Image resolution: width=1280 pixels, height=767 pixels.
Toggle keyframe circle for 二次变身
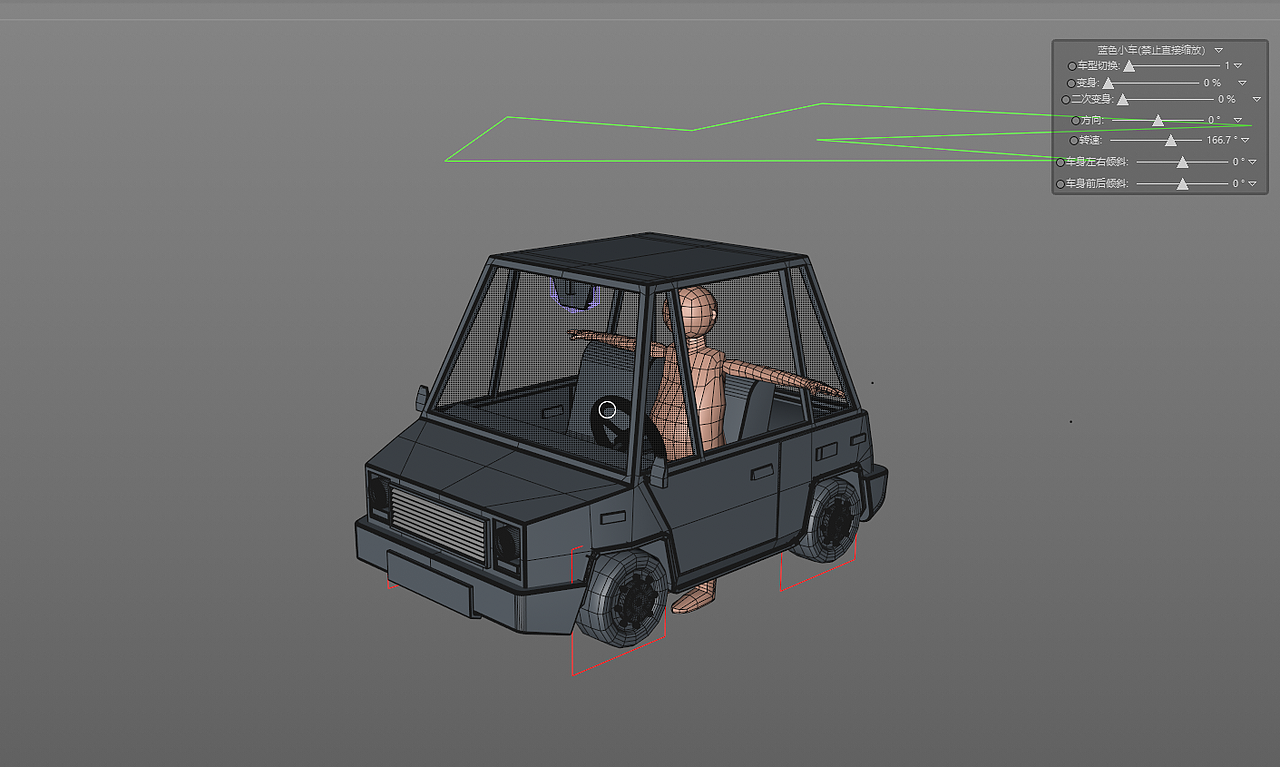click(1066, 100)
